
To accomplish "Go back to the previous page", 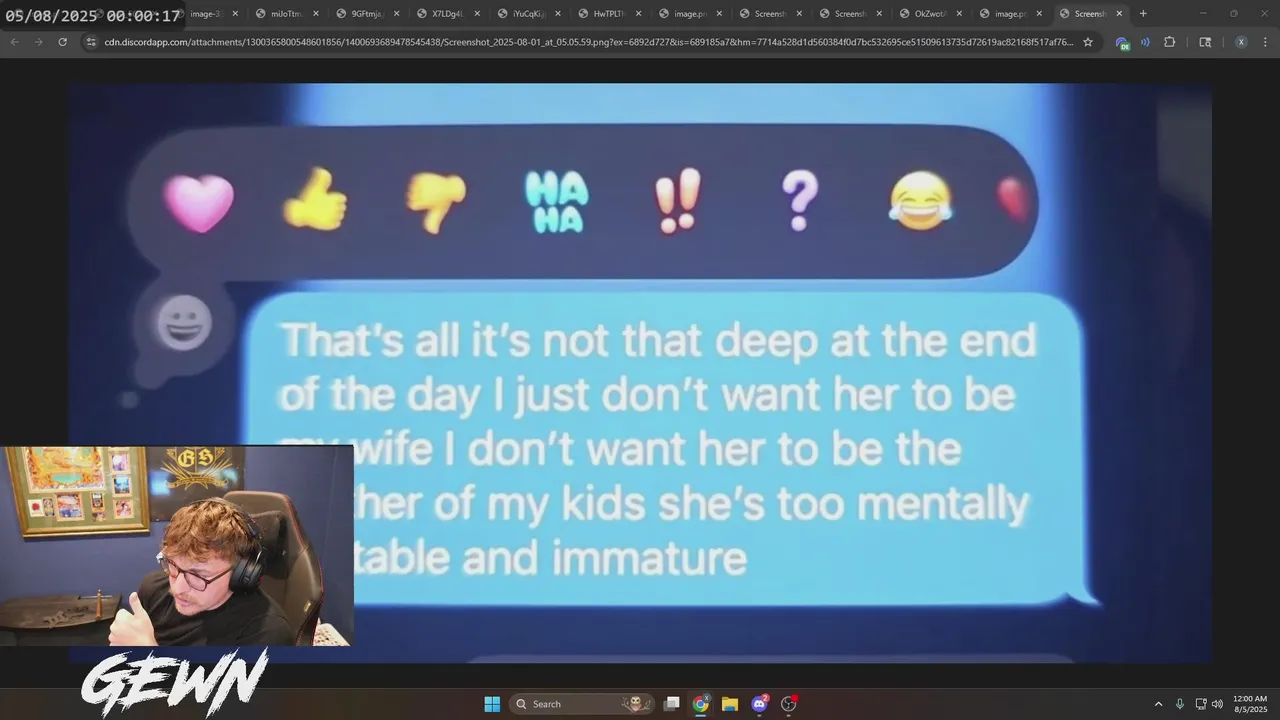I will pos(14,42).
